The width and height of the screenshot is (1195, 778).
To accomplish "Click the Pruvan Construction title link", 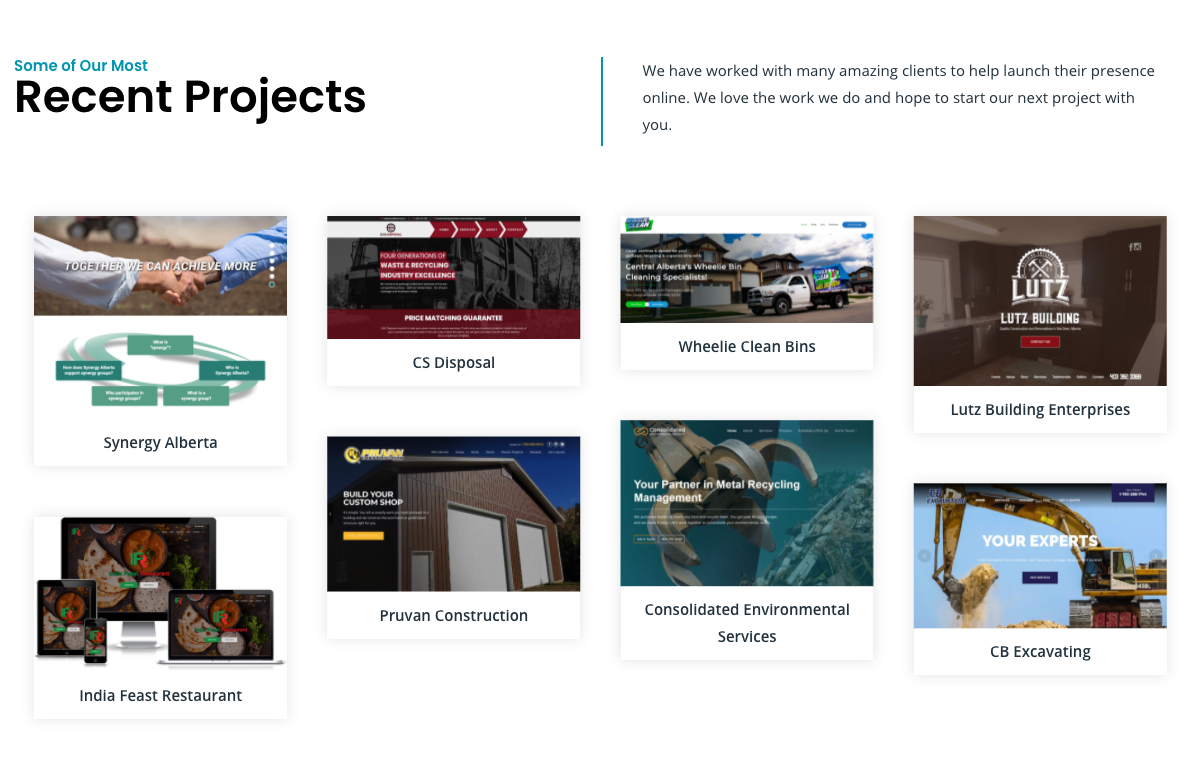I will click(453, 615).
